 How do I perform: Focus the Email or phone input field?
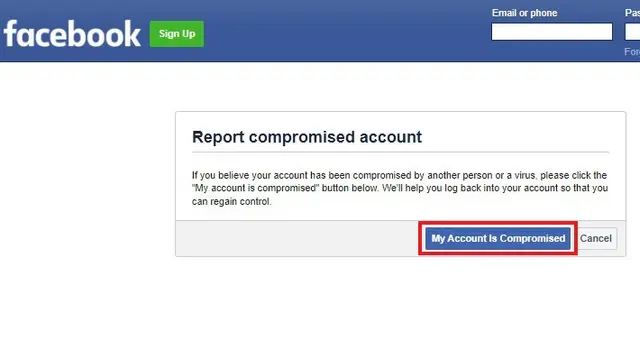click(x=552, y=32)
